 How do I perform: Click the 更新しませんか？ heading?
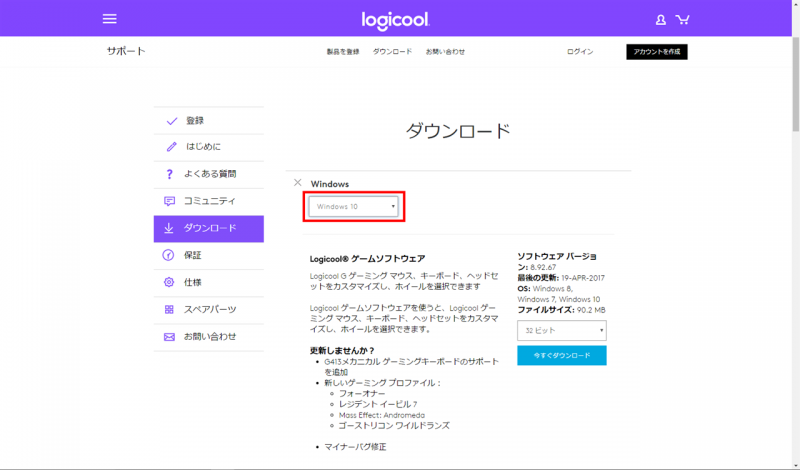(342, 351)
